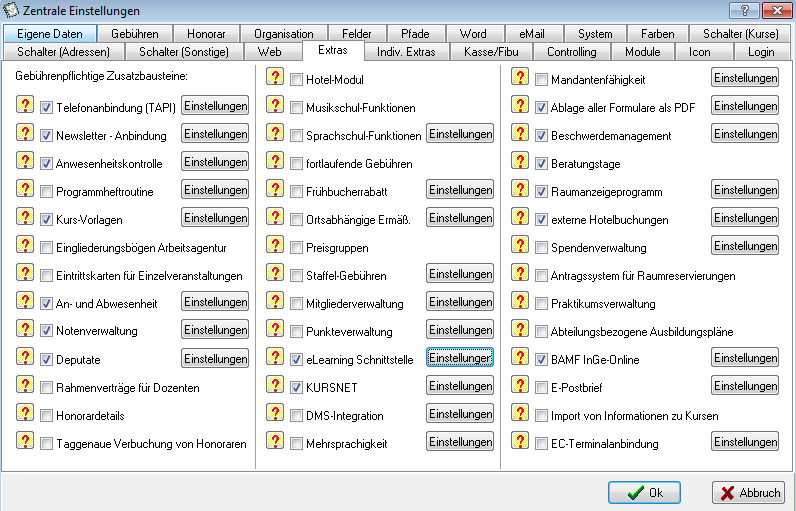Click question mark icon for Frühbucherrabatt
The height and width of the screenshot is (511, 796).
pos(275,188)
